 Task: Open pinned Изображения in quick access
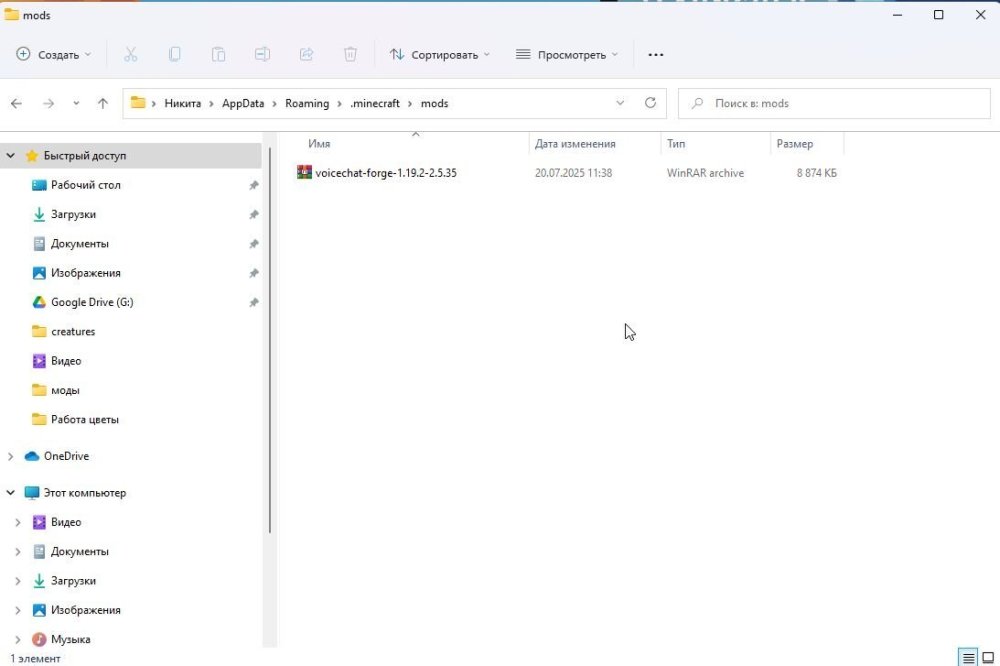point(85,273)
